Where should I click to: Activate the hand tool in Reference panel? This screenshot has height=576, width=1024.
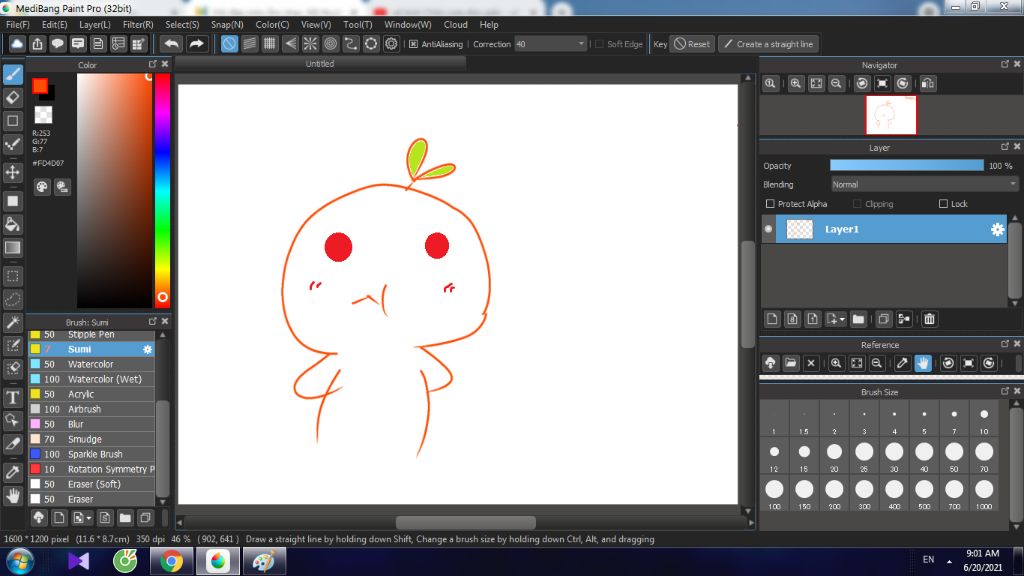[x=923, y=363]
